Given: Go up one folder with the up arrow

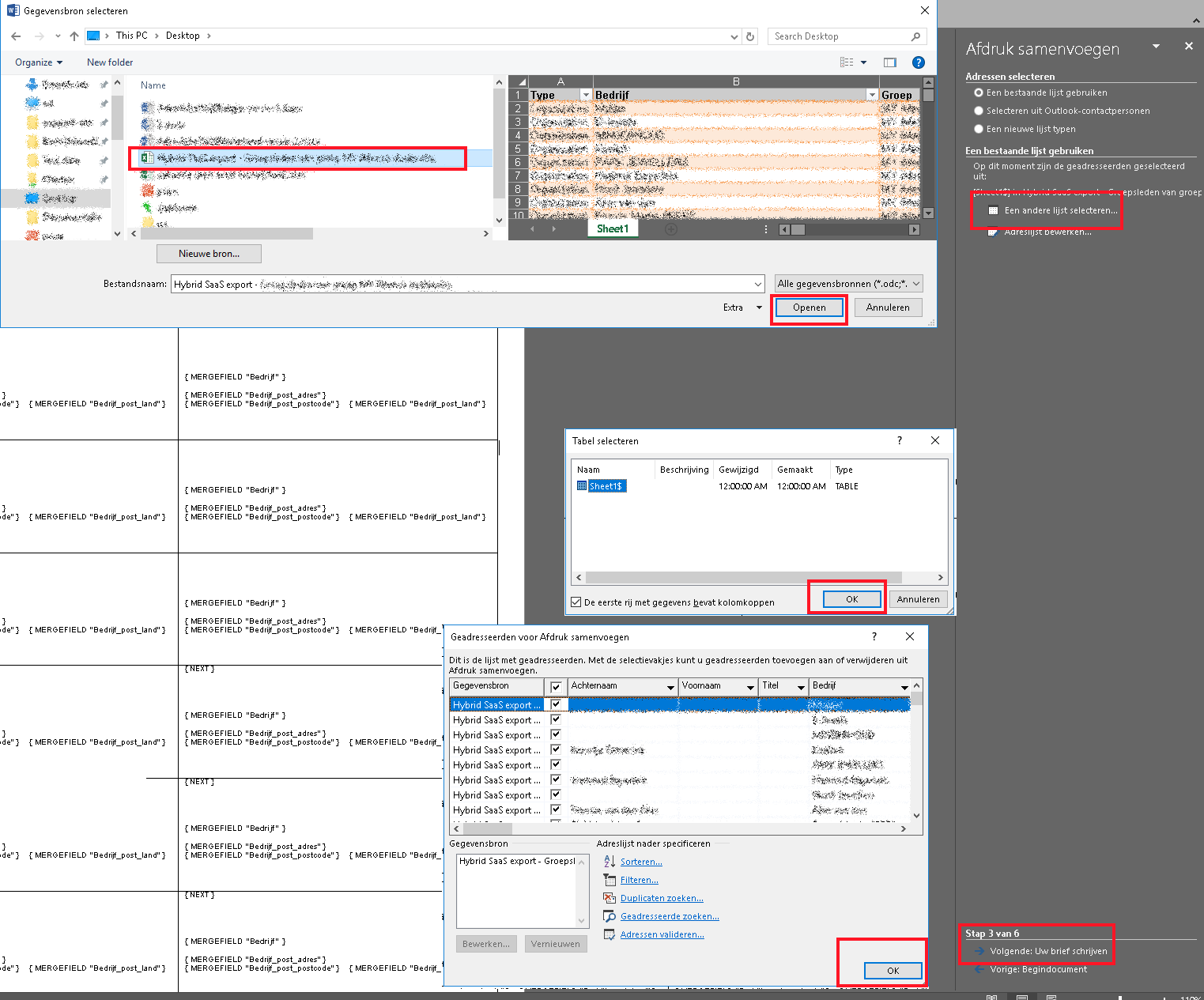Looking at the screenshot, I should [74, 36].
